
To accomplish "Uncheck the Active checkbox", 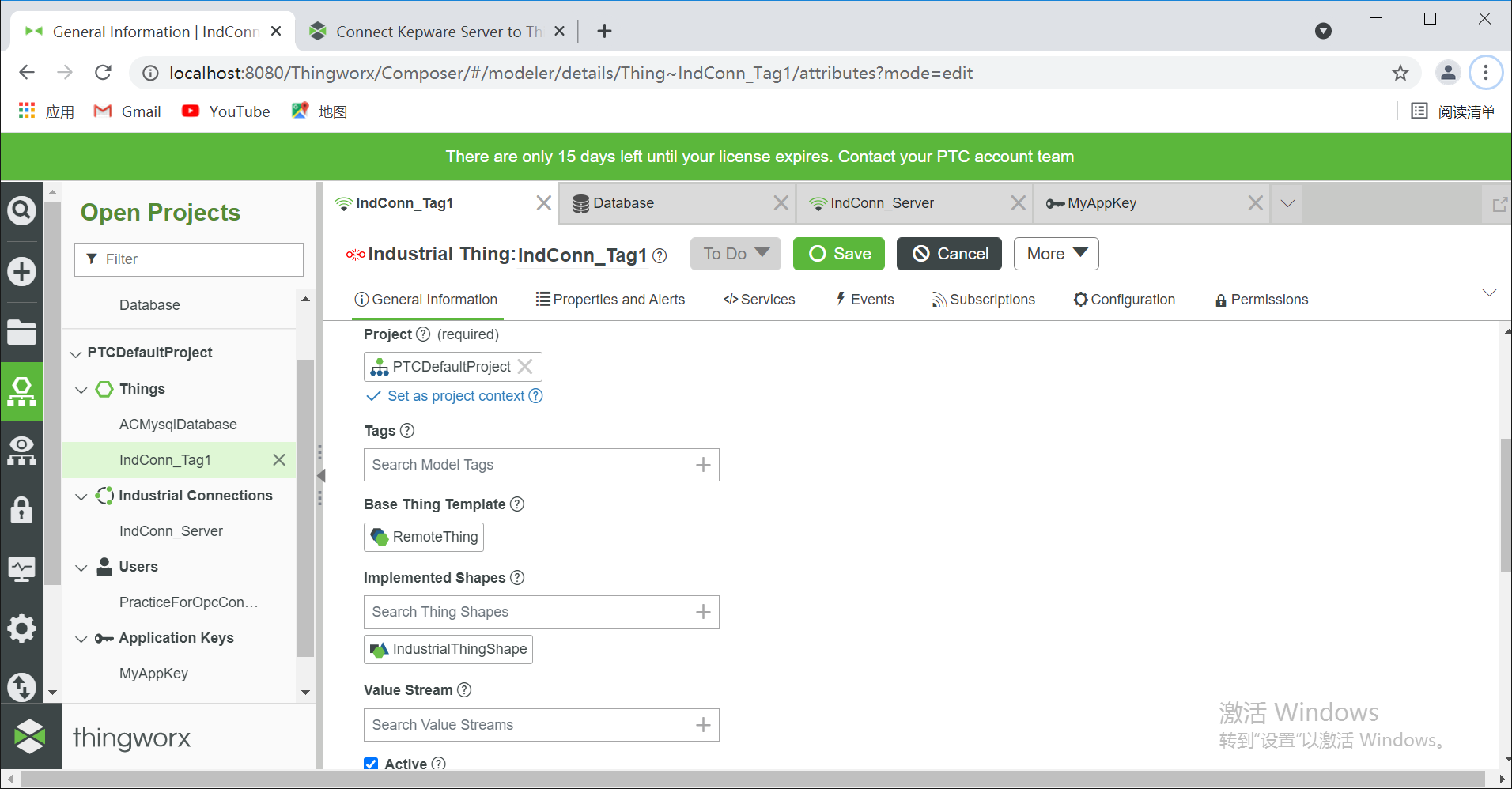I will (x=371, y=763).
